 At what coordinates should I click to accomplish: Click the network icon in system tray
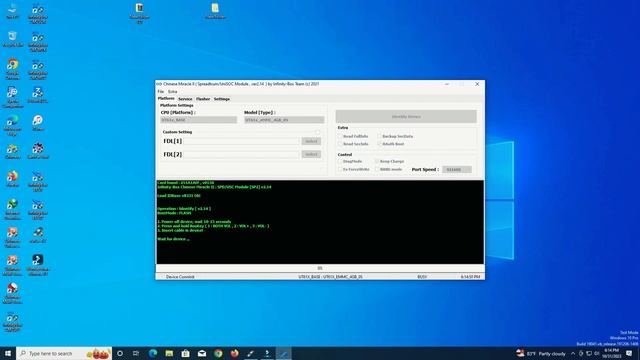pyautogui.click(x=589, y=353)
